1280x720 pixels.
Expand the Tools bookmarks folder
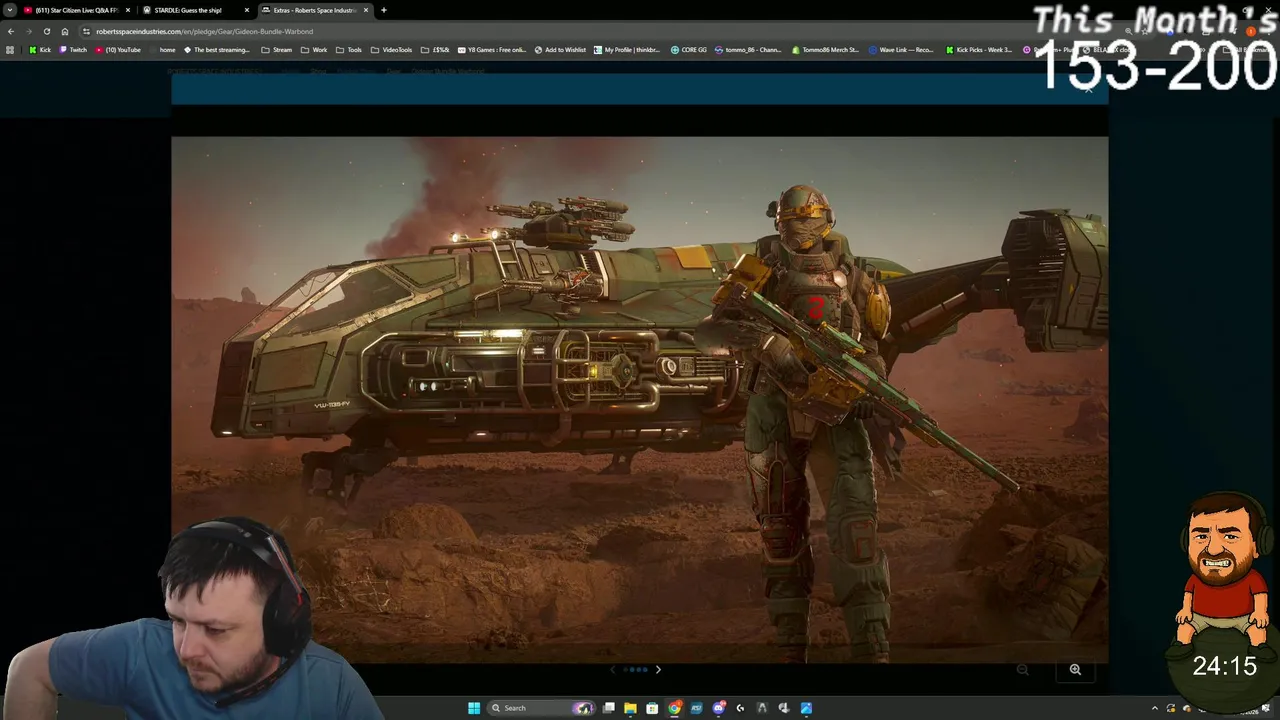pos(349,50)
